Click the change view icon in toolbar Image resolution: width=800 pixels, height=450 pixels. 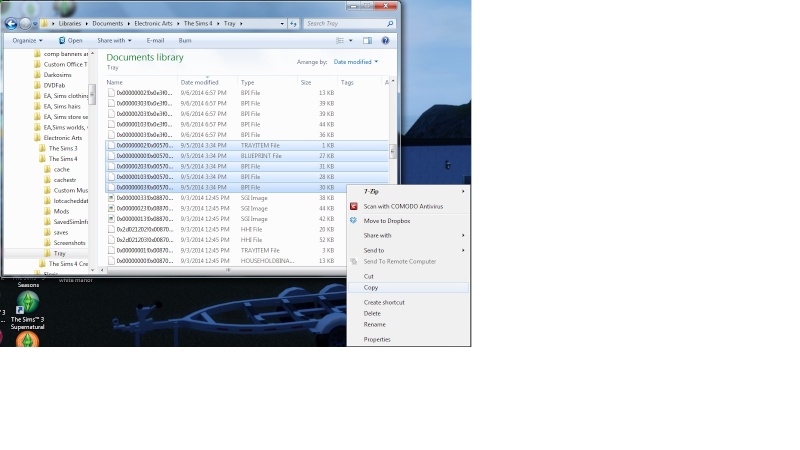pyautogui.click(x=340, y=40)
